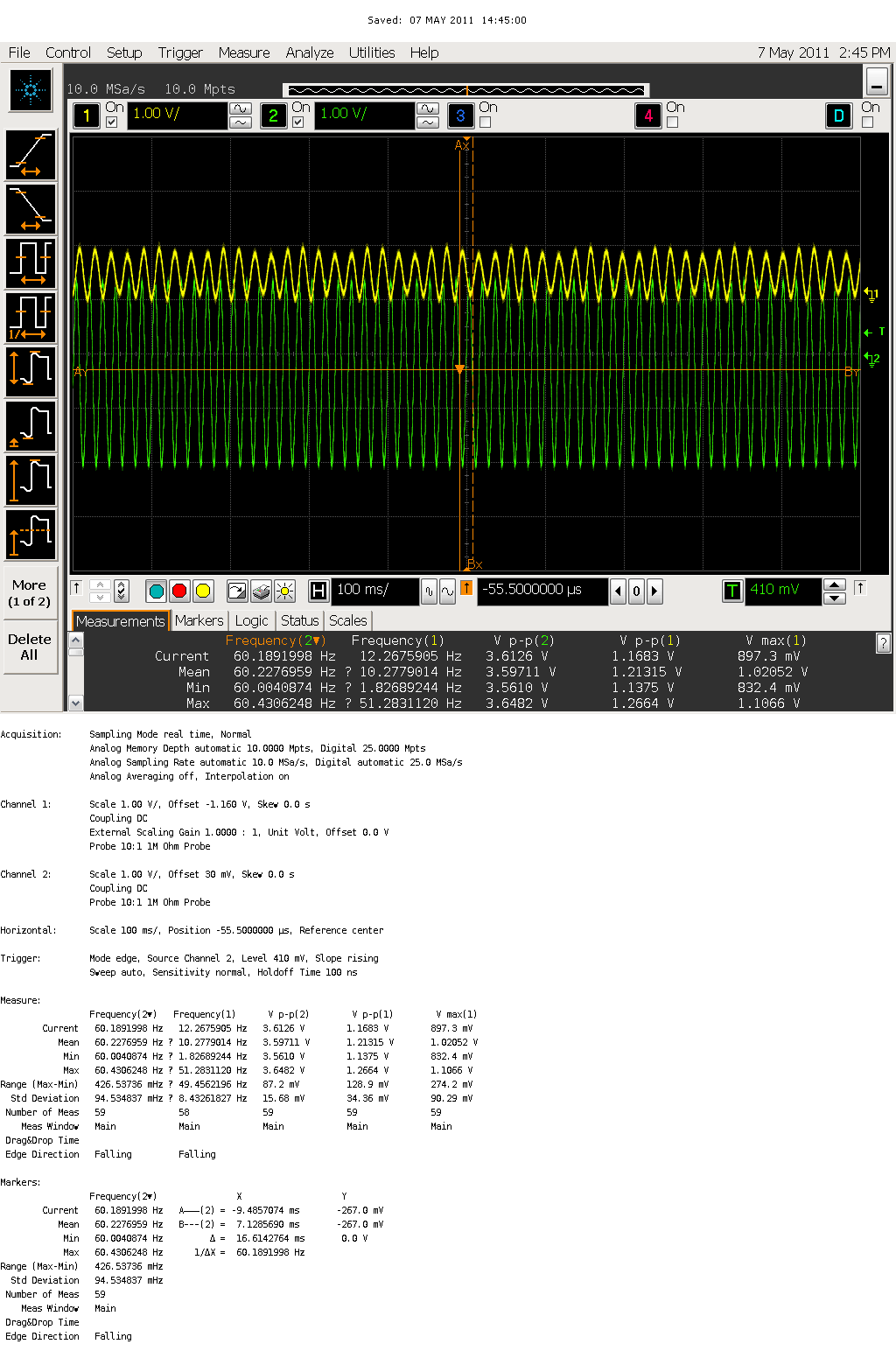Viewport: 896px width, 1358px height.
Task: Open the Measure menu
Action: 243,52
